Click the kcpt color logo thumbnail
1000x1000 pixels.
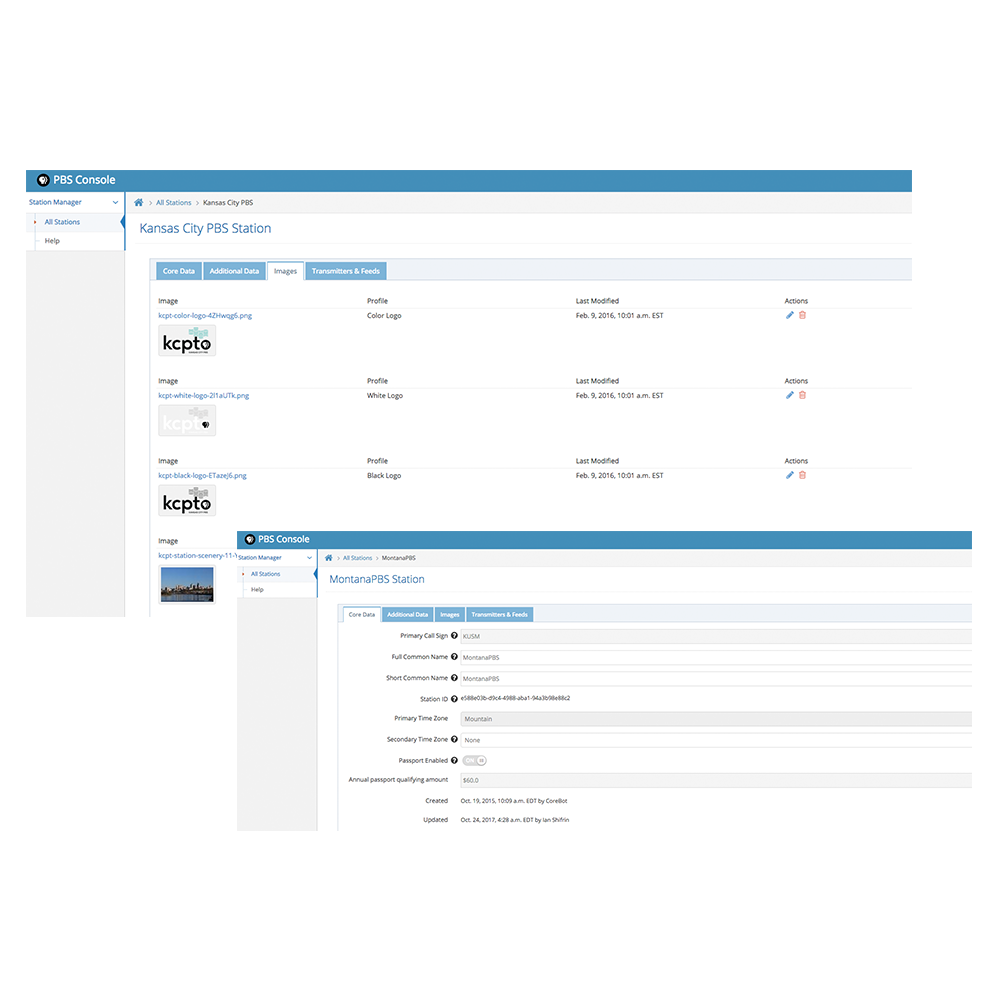(x=187, y=341)
